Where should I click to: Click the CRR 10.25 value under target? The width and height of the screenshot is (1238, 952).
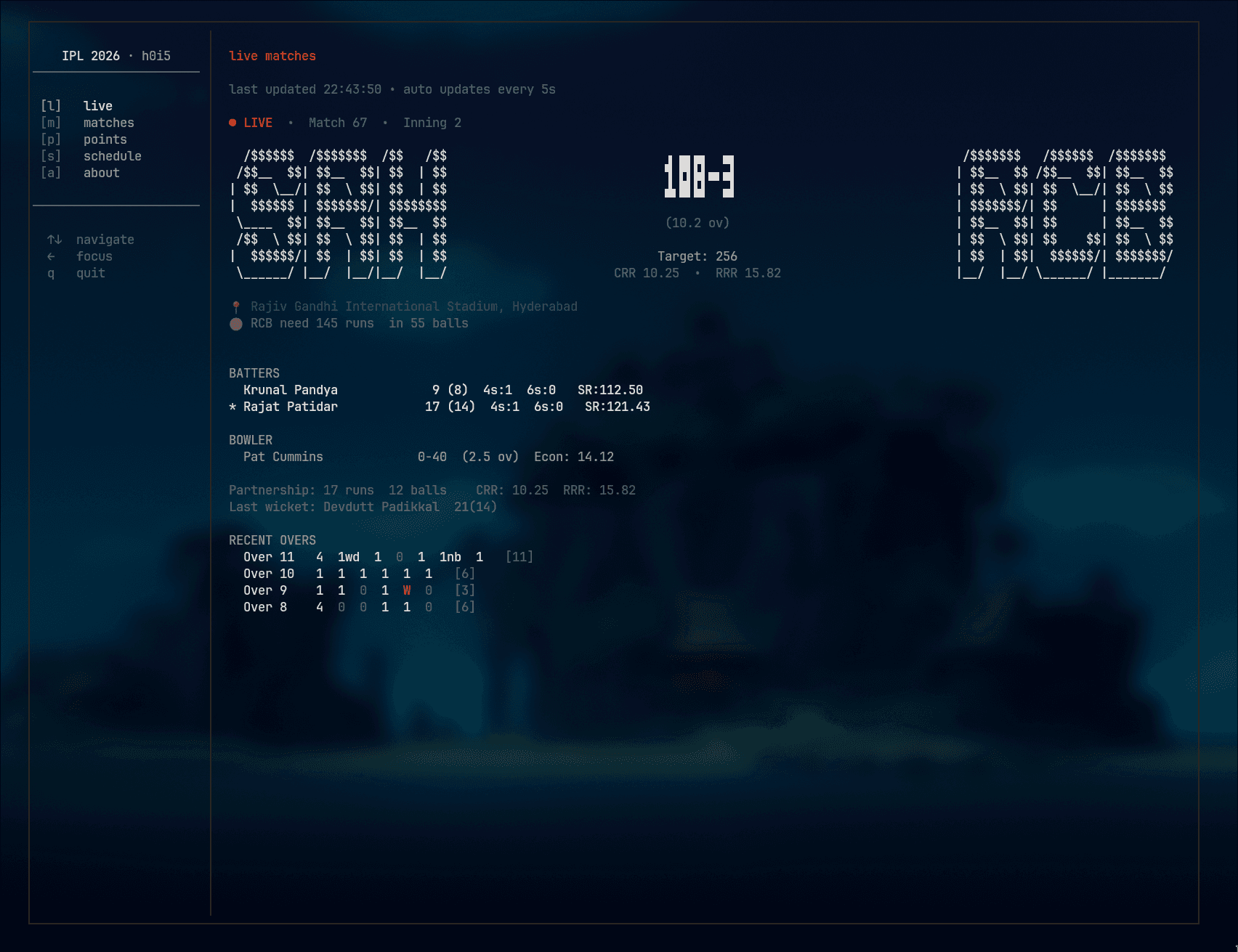pyautogui.click(x=647, y=273)
